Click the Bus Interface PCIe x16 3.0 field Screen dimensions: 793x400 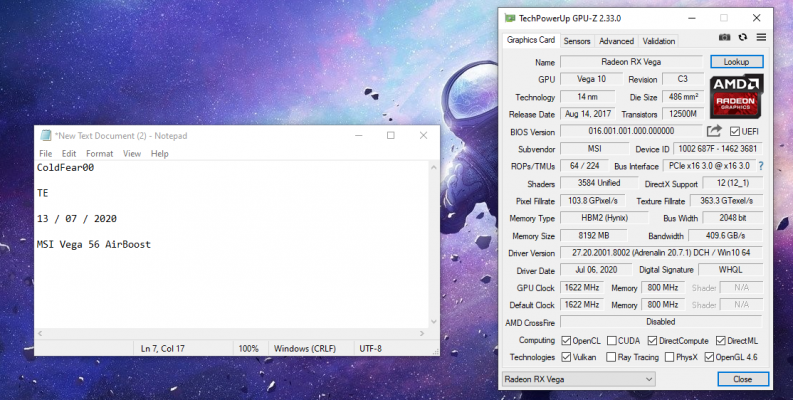coord(709,166)
